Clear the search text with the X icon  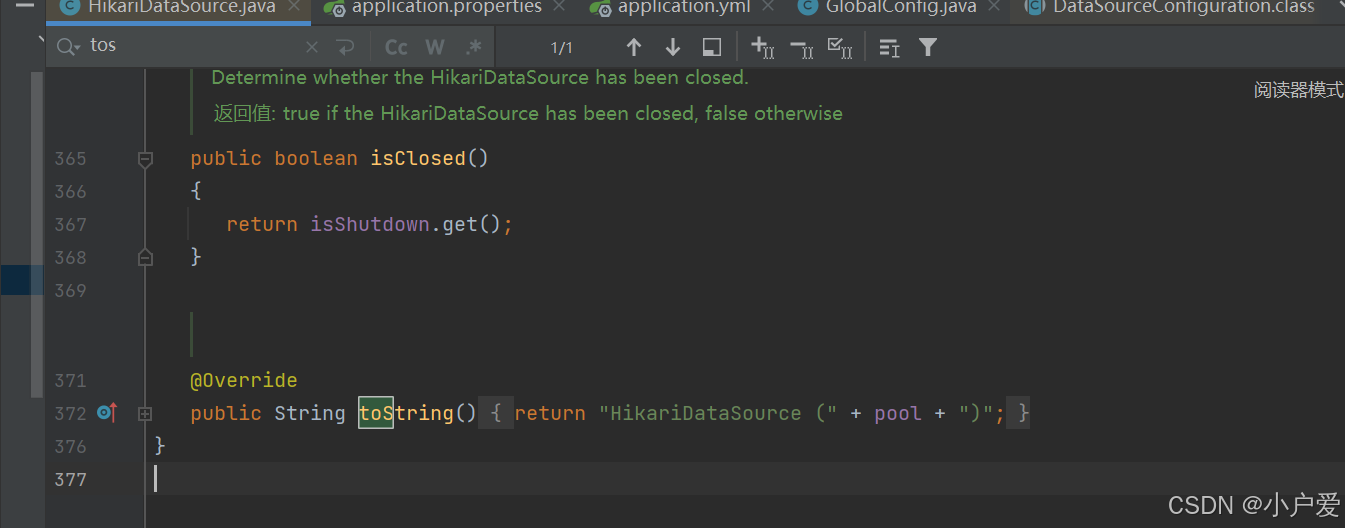click(x=312, y=47)
